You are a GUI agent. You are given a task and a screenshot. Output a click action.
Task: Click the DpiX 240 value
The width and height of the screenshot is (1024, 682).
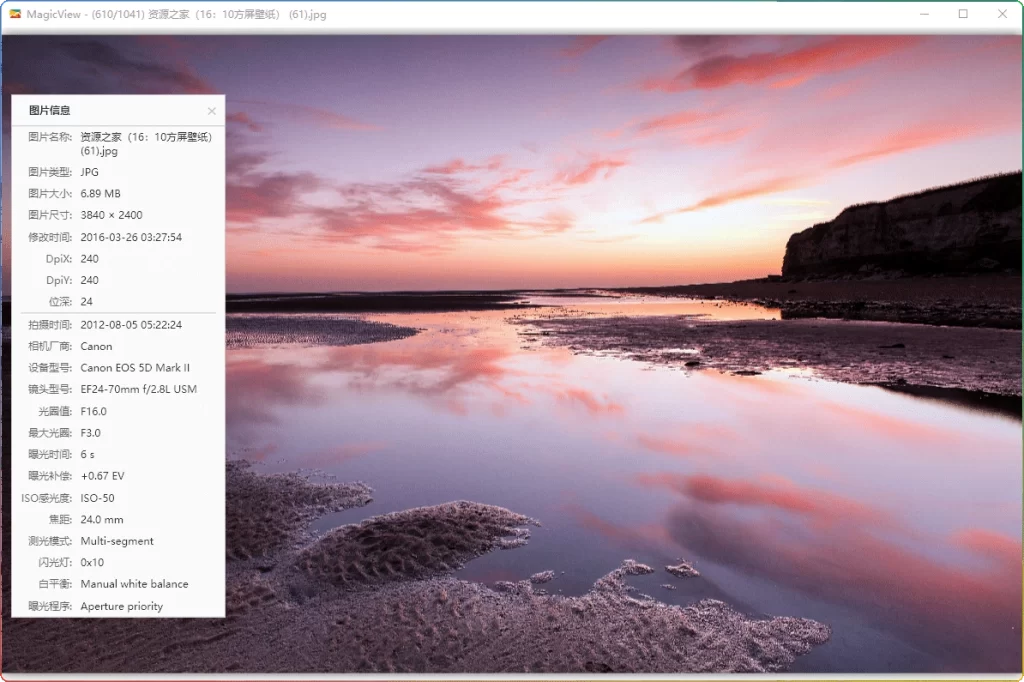[90, 258]
